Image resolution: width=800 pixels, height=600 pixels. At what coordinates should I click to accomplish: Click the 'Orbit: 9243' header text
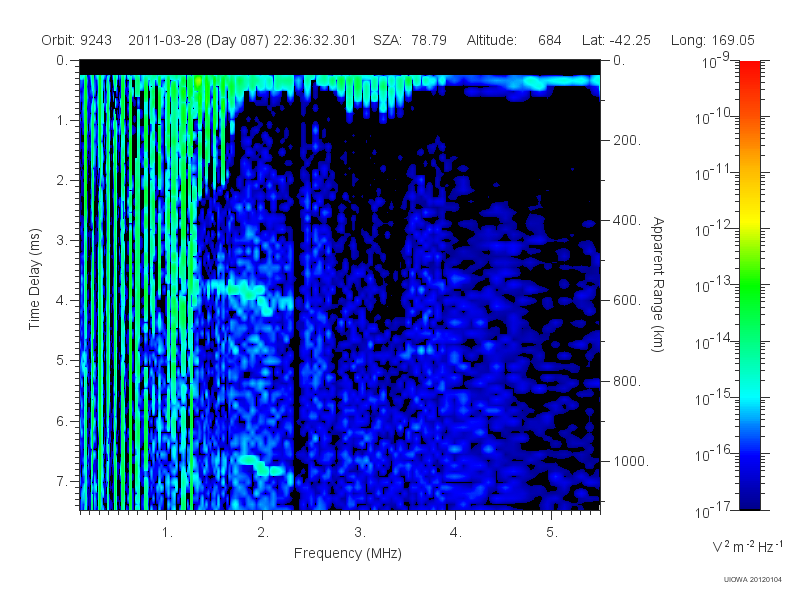(x=77, y=40)
